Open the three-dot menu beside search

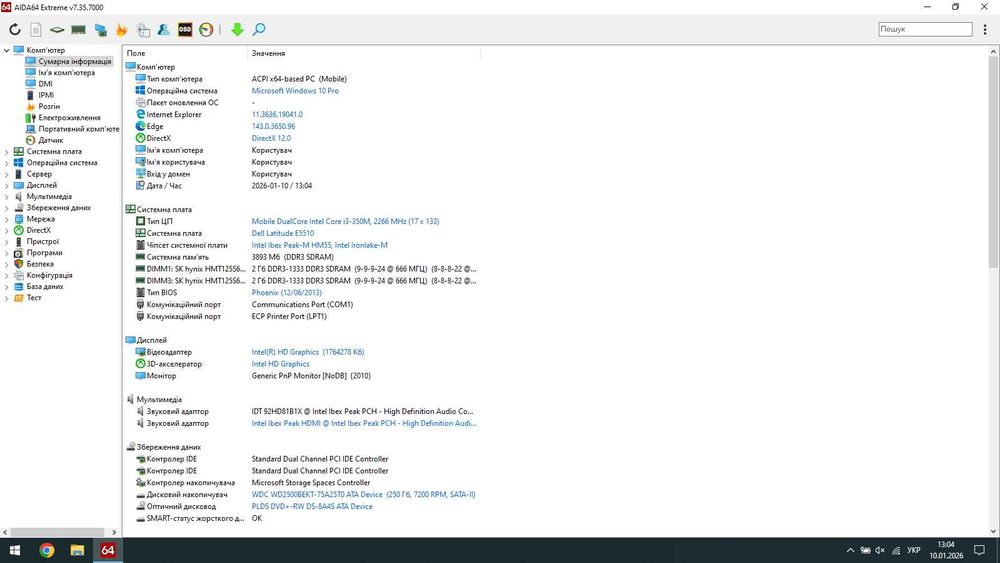click(x=985, y=29)
